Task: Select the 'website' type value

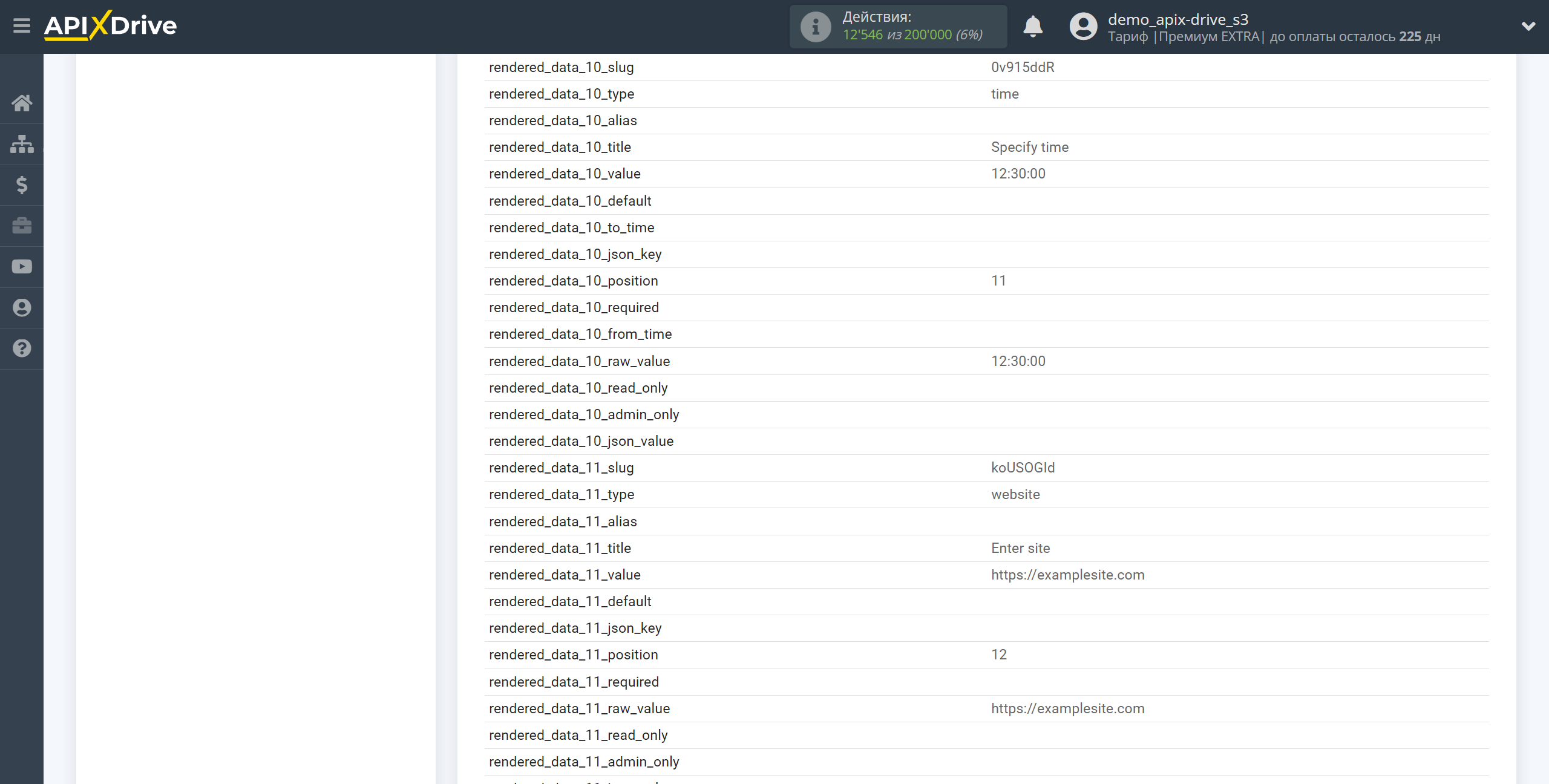Action: pos(1015,494)
